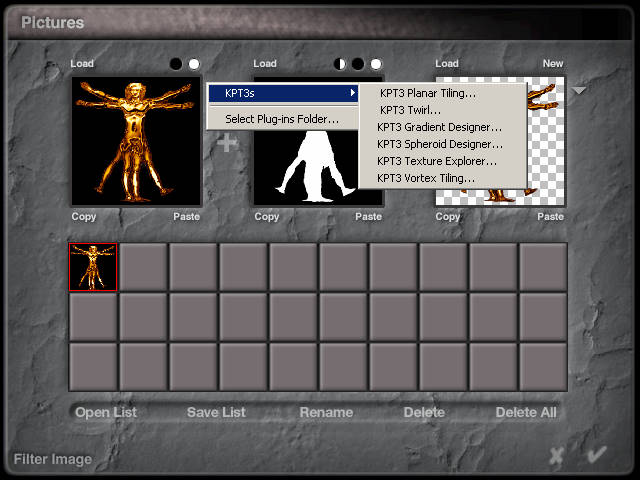This screenshot has height=480, width=640.
Task: Click the X icon to cancel the dialog
Action: 556,456
